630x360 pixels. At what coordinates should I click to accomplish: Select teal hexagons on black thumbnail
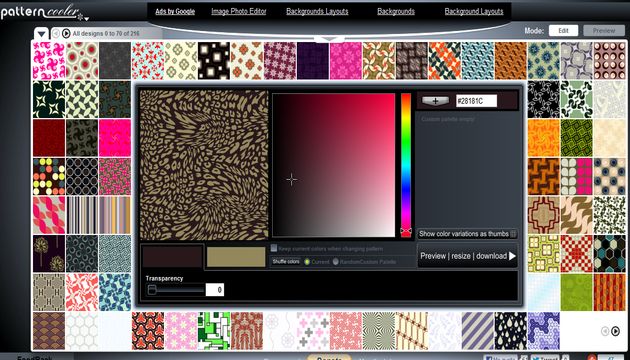tap(609, 254)
